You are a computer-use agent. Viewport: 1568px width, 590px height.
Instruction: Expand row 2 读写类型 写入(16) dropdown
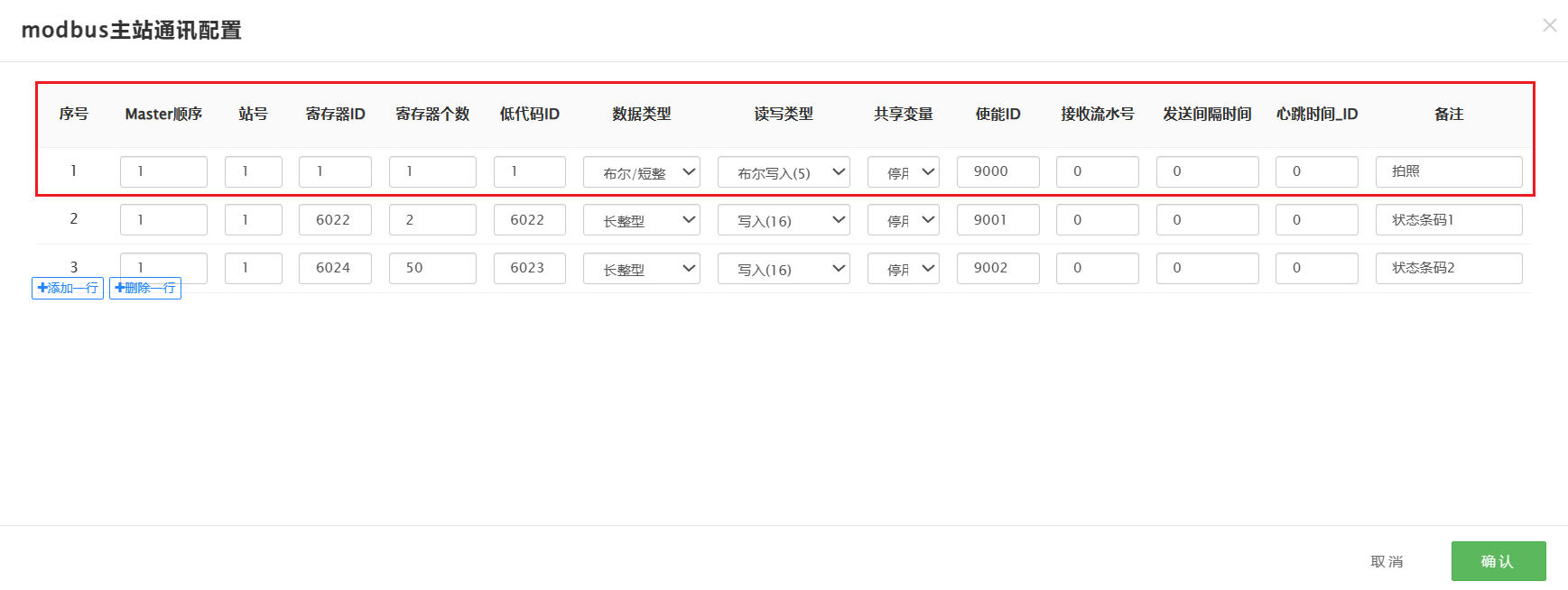(x=784, y=220)
